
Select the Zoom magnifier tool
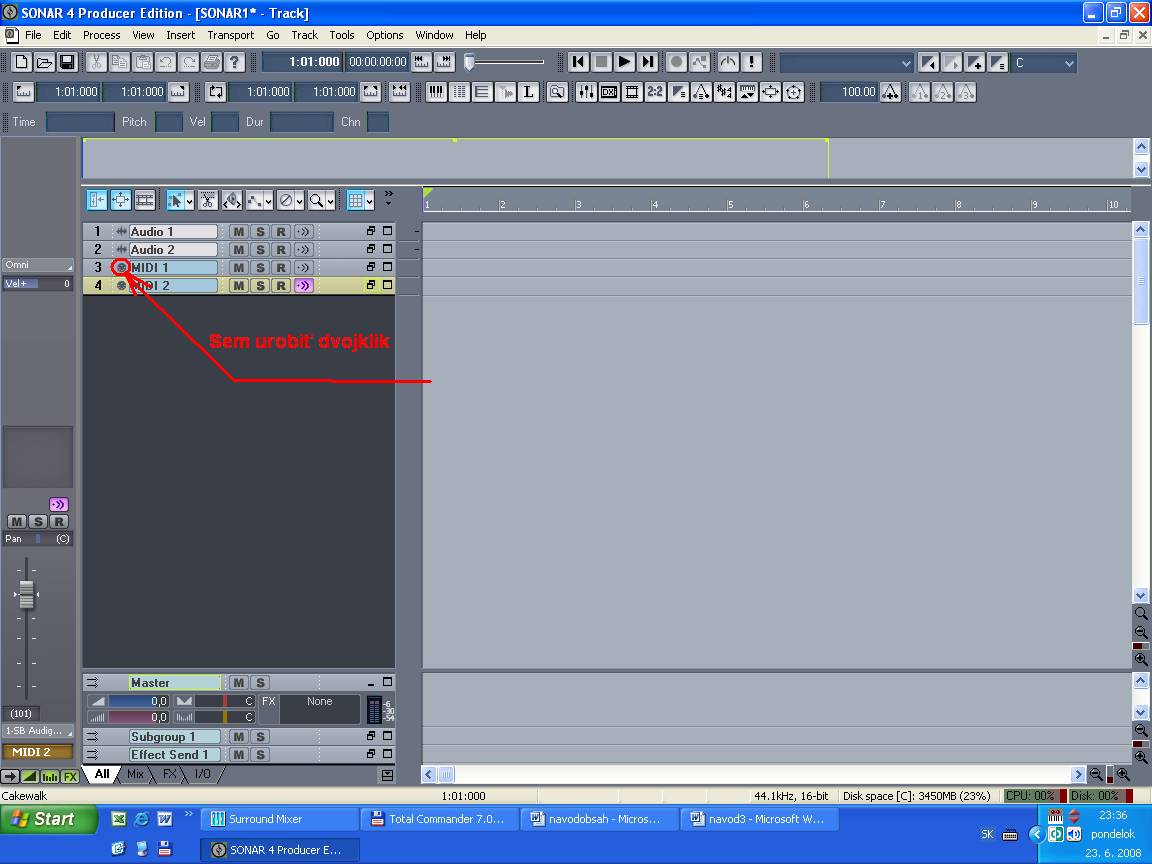[x=316, y=200]
